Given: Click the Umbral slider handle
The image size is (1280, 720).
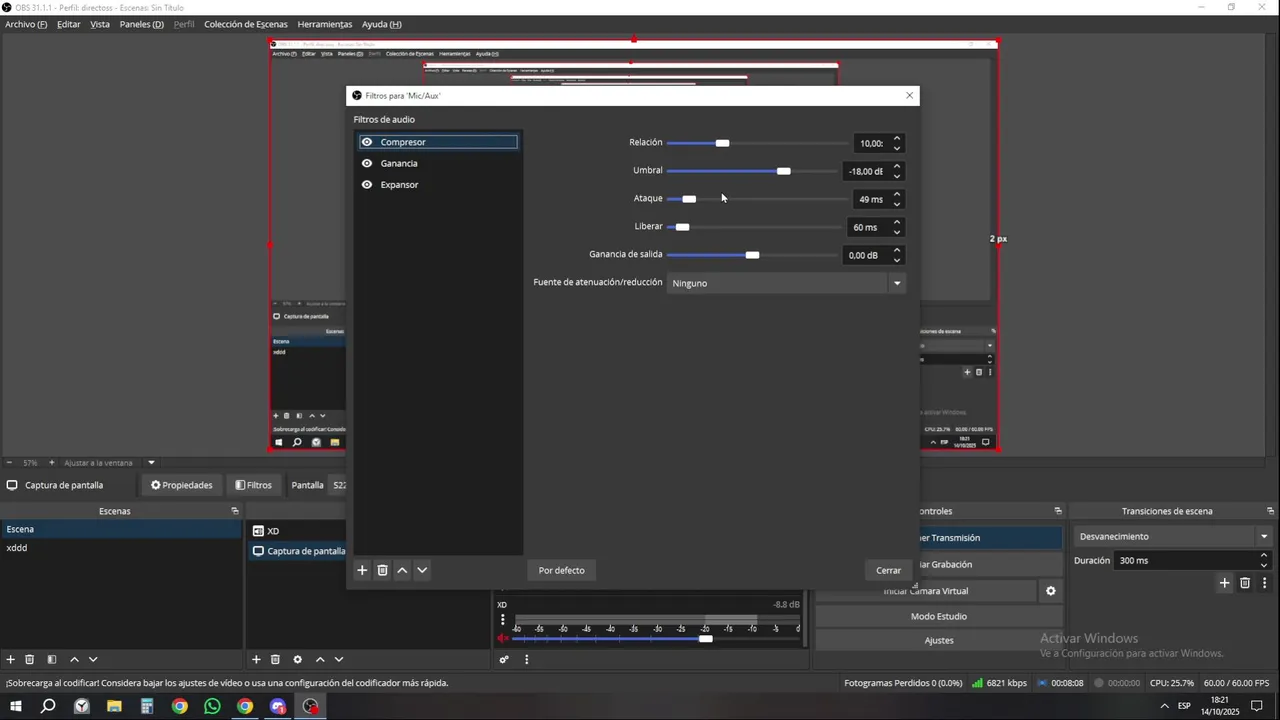Looking at the screenshot, I should pyautogui.click(x=783, y=171).
